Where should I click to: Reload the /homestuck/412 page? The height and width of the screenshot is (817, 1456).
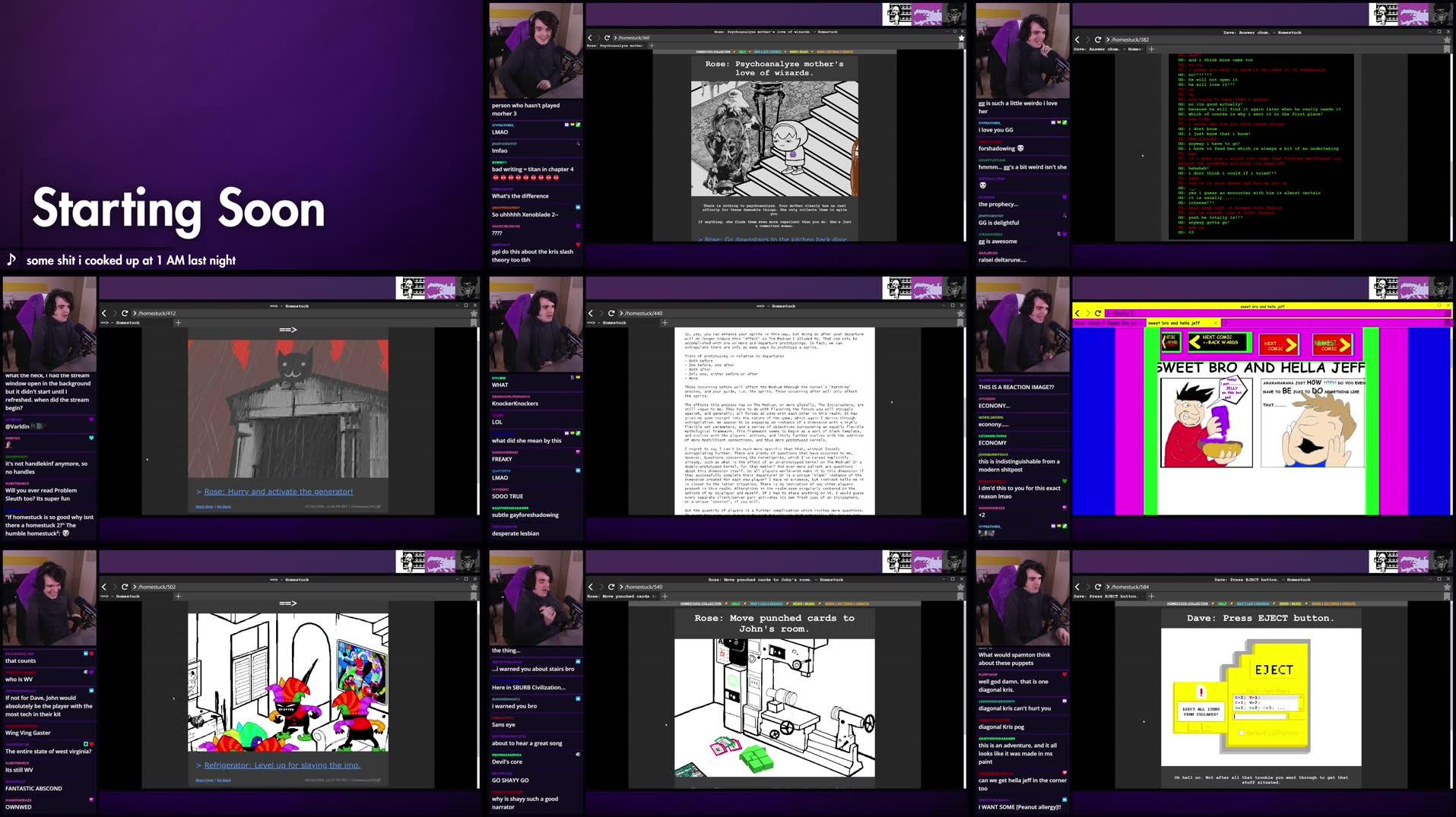(125, 313)
